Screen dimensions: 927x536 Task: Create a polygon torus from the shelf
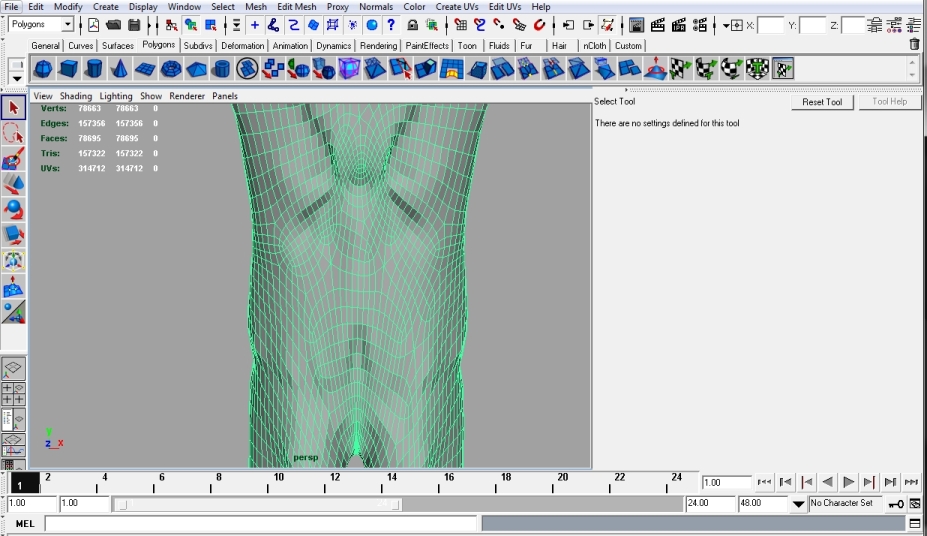[171, 69]
